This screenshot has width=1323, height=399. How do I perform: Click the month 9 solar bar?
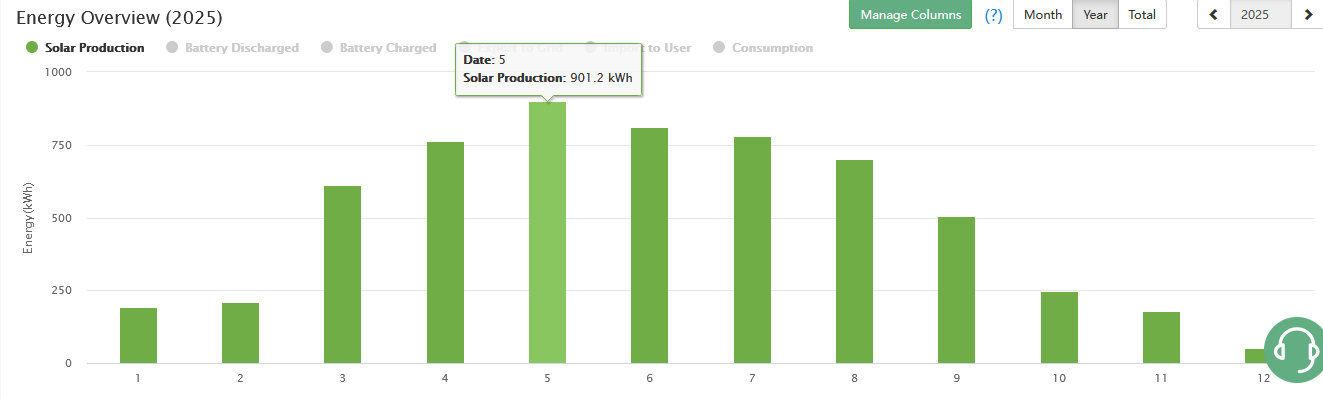click(x=956, y=290)
